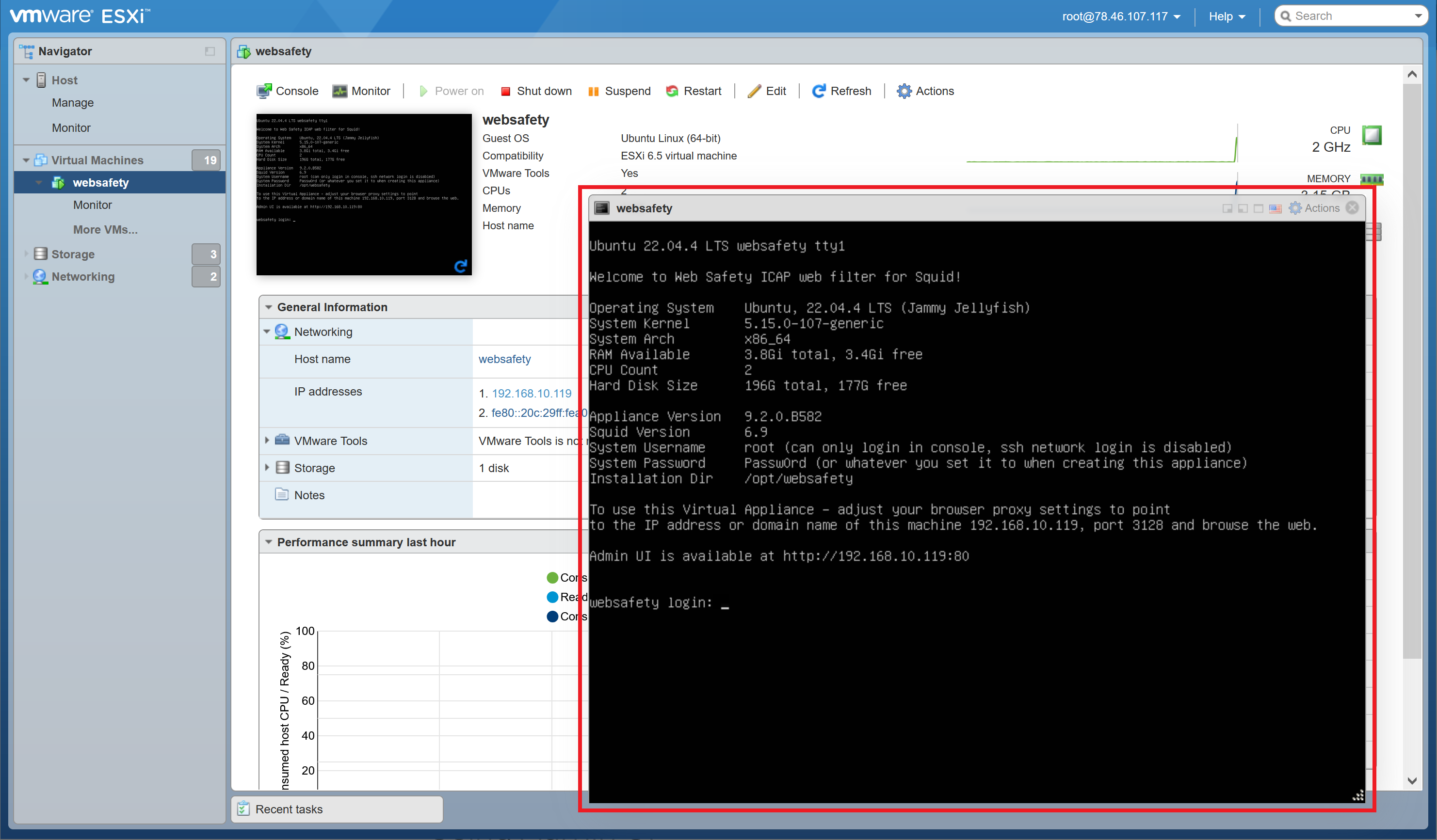The image size is (1437, 840).
Task: Click the vertical scrollbar down arrow
Action: pos(1412,781)
